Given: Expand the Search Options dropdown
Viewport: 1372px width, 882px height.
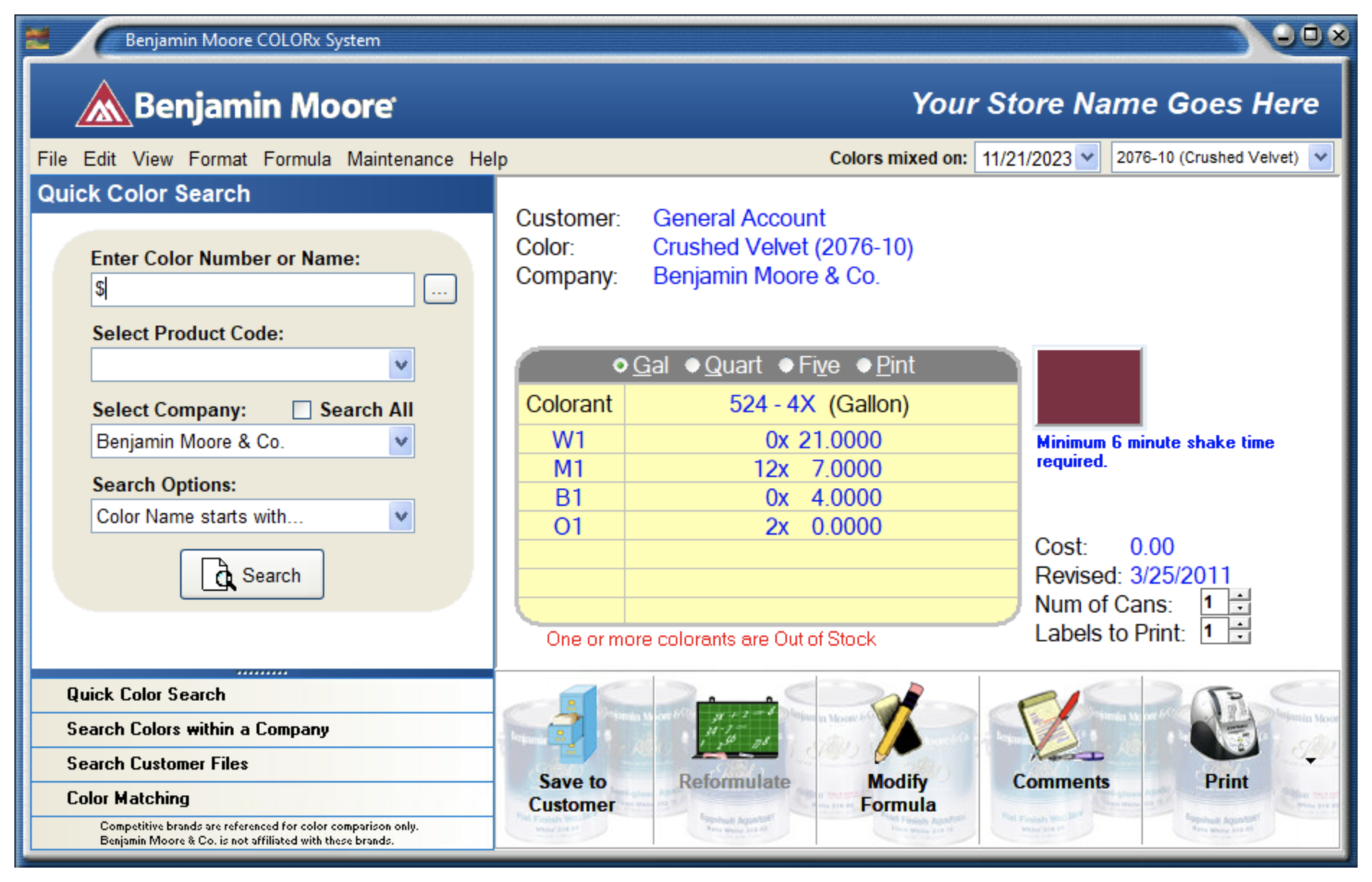Looking at the screenshot, I should 401,516.
